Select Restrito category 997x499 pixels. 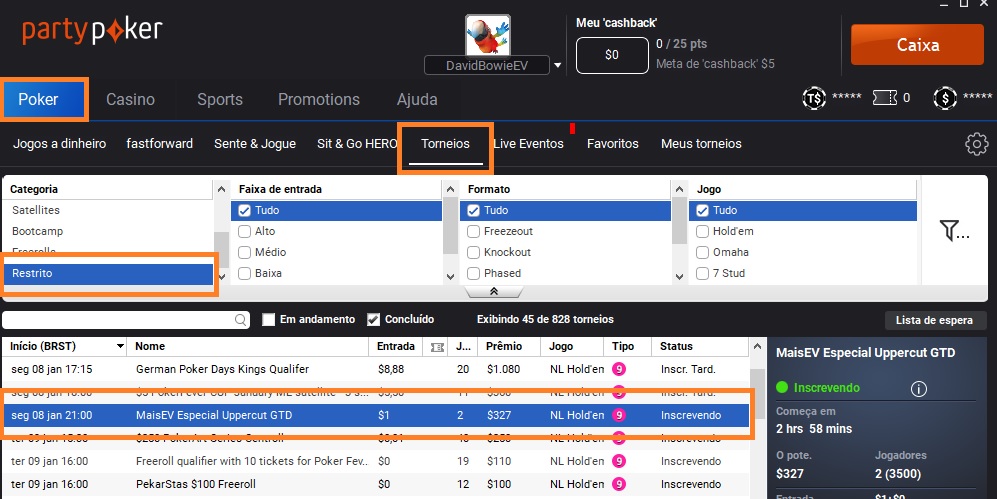108,273
